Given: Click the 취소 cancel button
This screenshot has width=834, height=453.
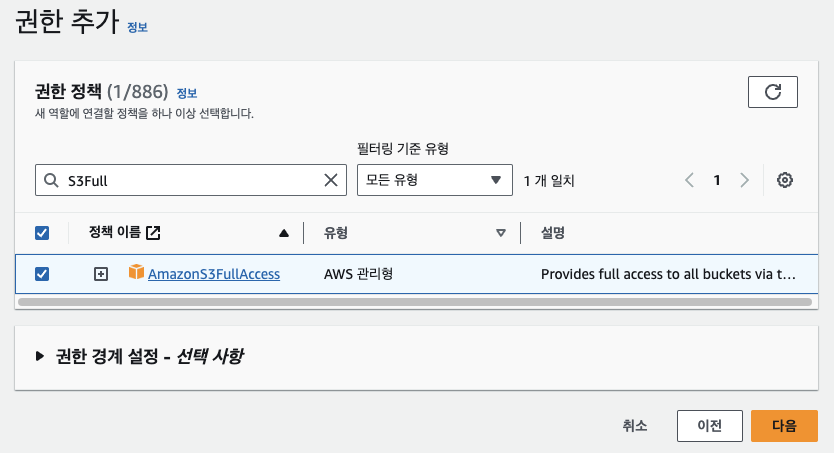Looking at the screenshot, I should pyautogui.click(x=635, y=425).
